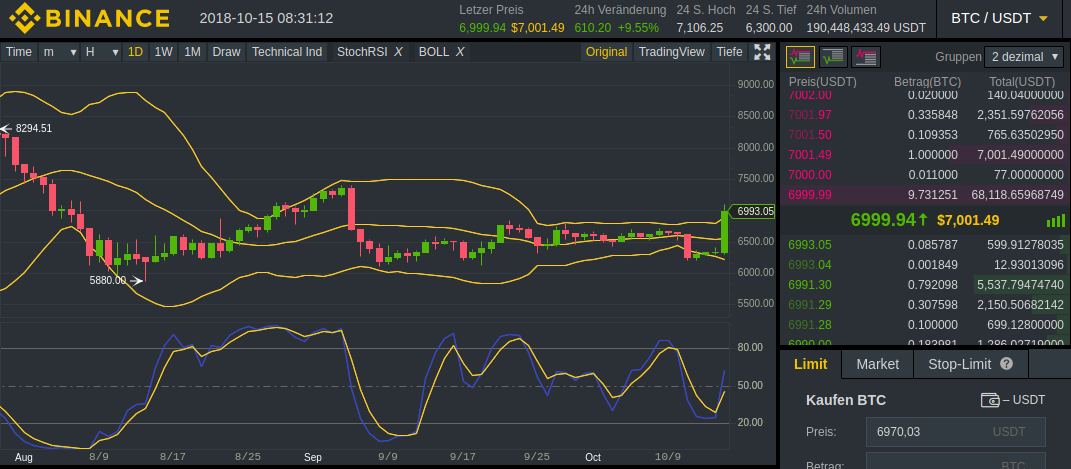Image resolution: width=1071 pixels, height=469 pixels.
Task: Click buy order row at 6993.05
Action: click(x=926, y=244)
